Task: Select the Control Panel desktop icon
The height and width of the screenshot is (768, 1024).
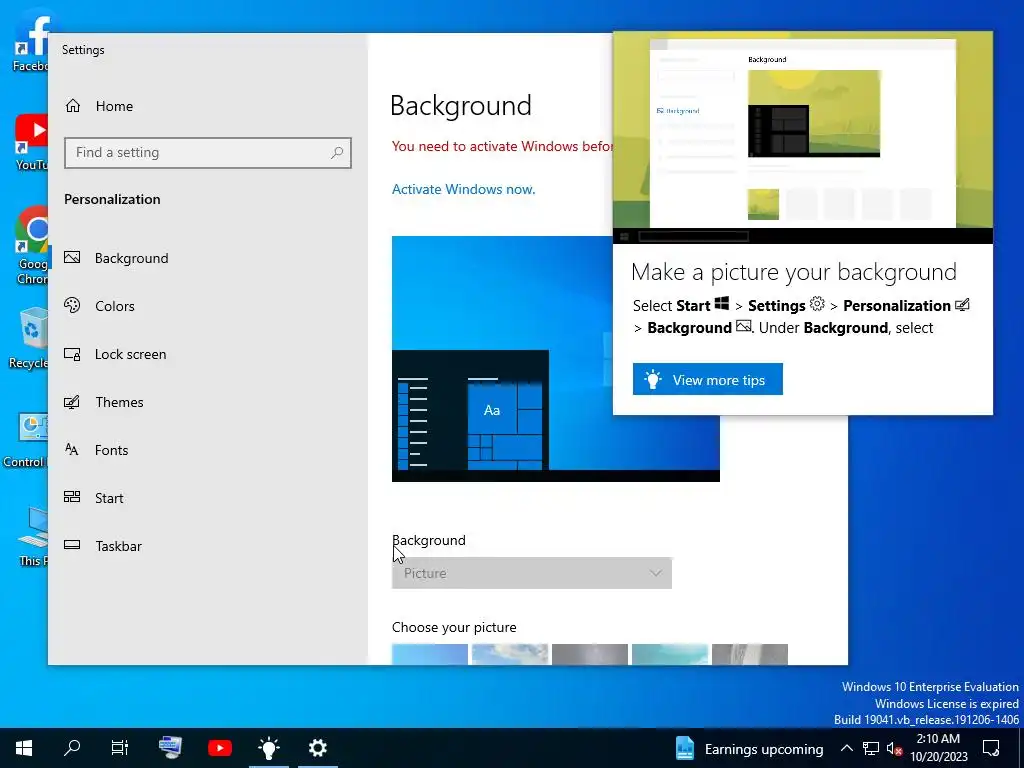Action: pyautogui.click(x=26, y=440)
